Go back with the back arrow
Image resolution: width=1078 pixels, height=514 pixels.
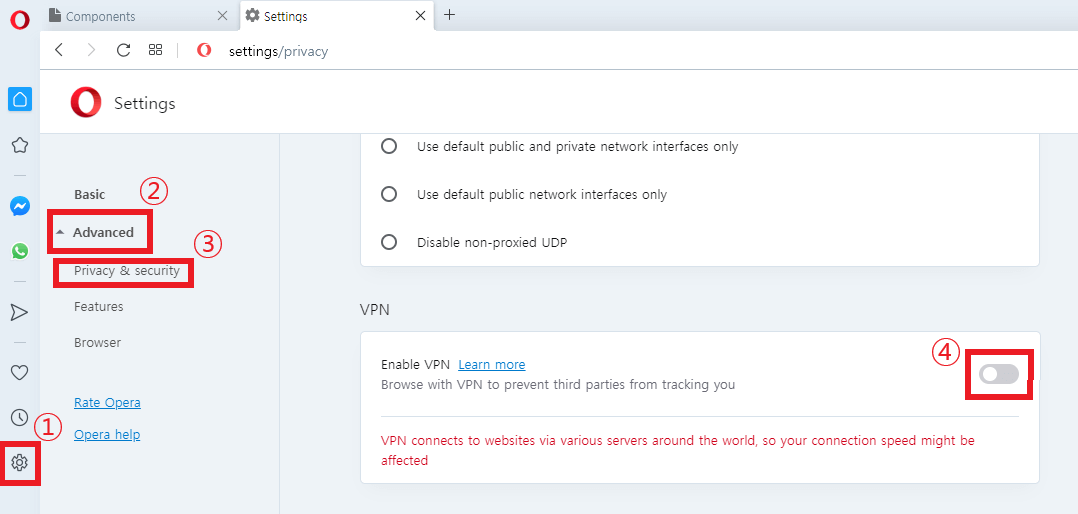tap(59, 49)
